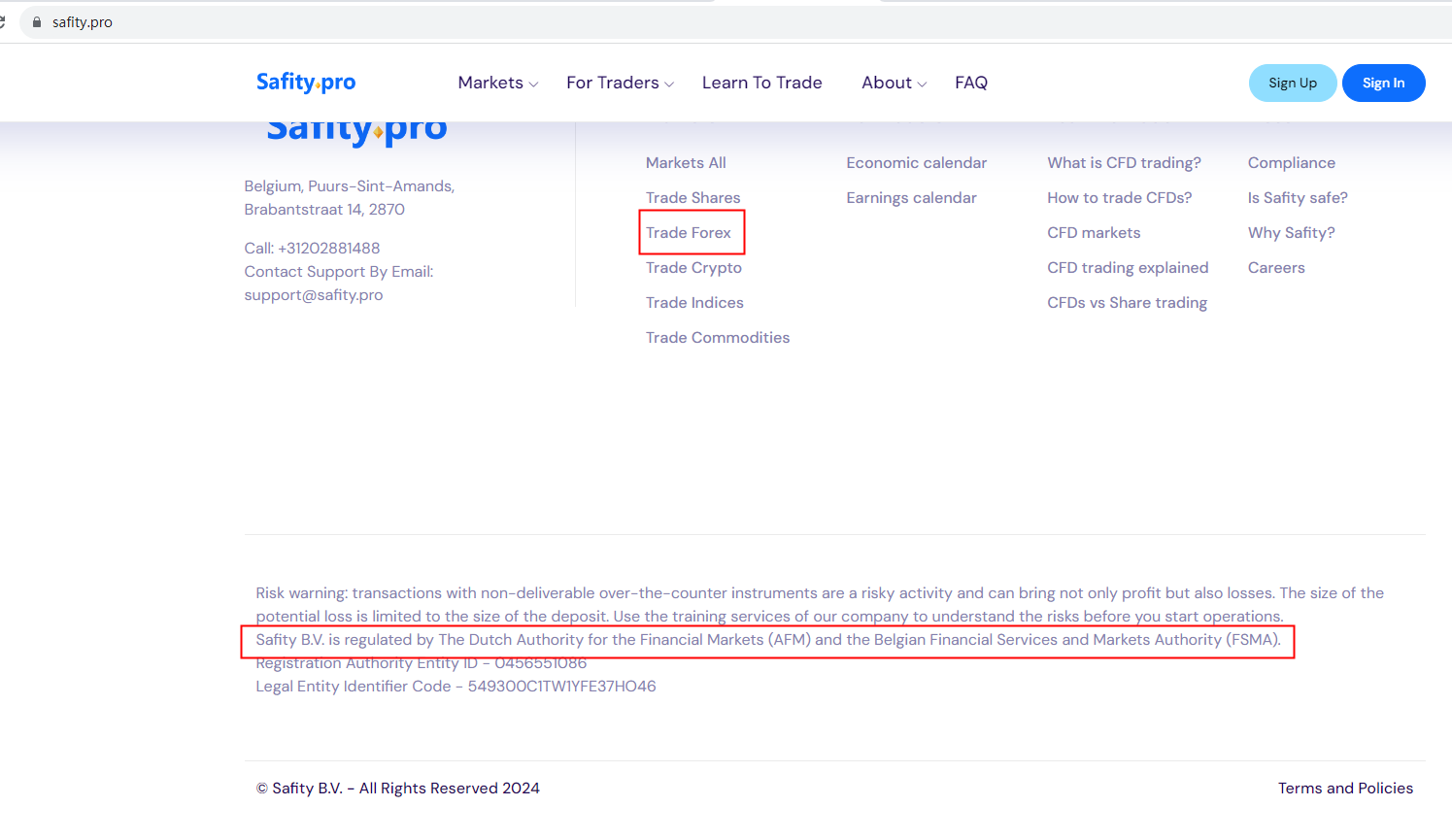The image size is (1452, 840).
Task: Open CFDs vs Share trading link
Action: 1128,303
